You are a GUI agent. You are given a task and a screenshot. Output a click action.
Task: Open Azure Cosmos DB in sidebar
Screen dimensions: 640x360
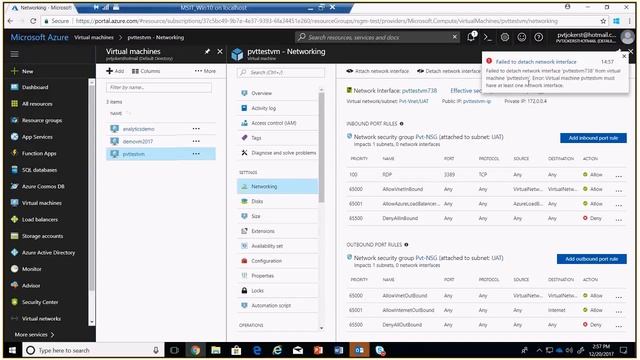coord(43,187)
